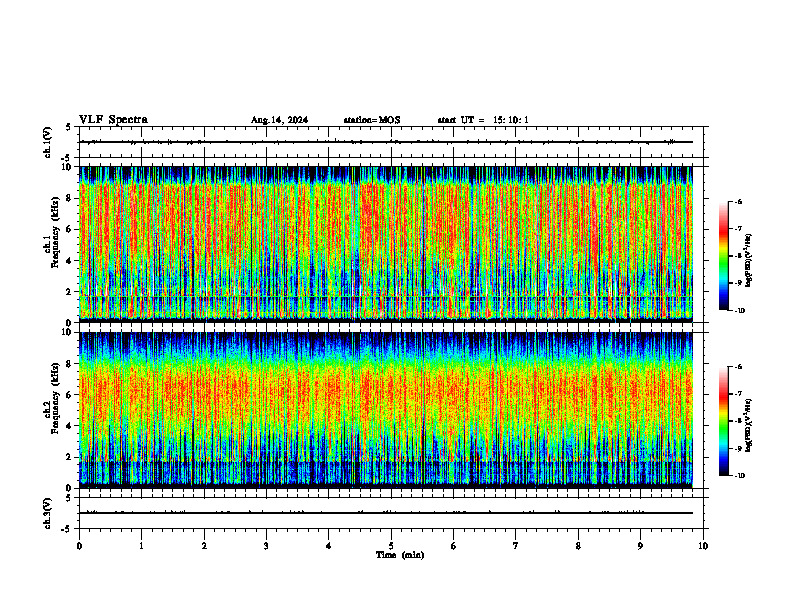Click the ch.3(V) axis tick "-5"
Screen dimensions: 792x612
(x=67, y=529)
